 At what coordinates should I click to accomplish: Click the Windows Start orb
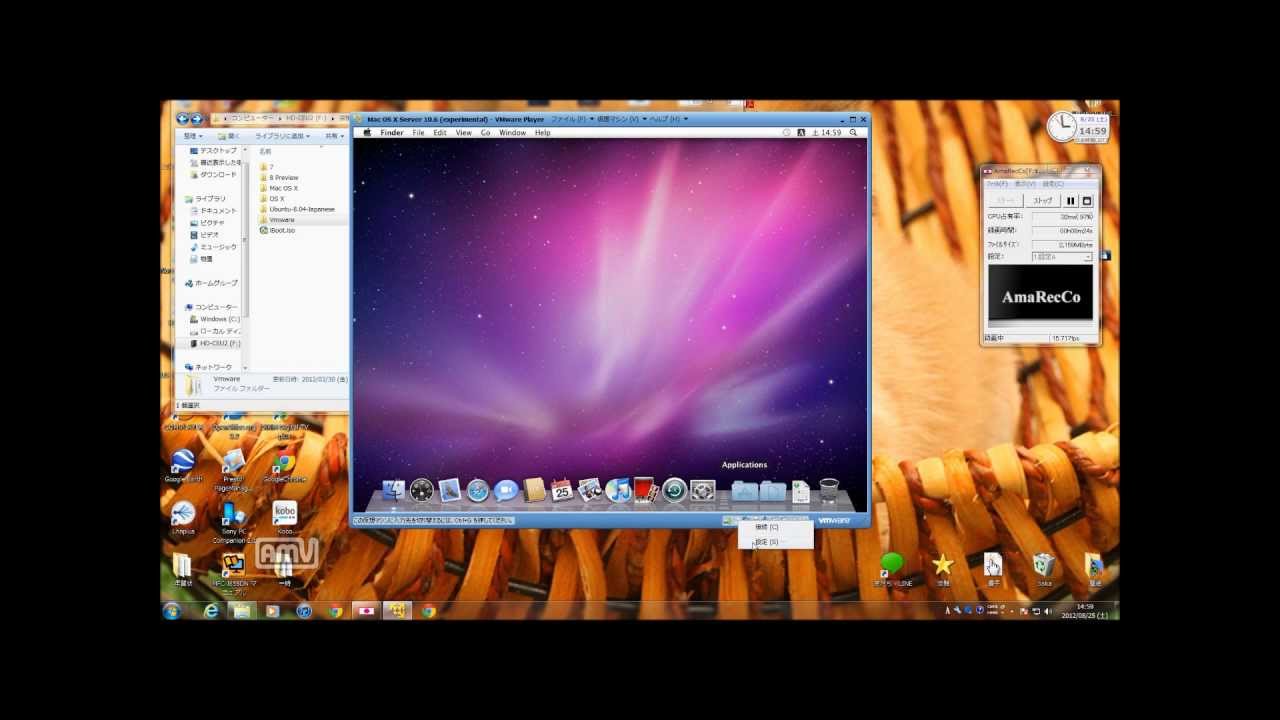point(172,610)
